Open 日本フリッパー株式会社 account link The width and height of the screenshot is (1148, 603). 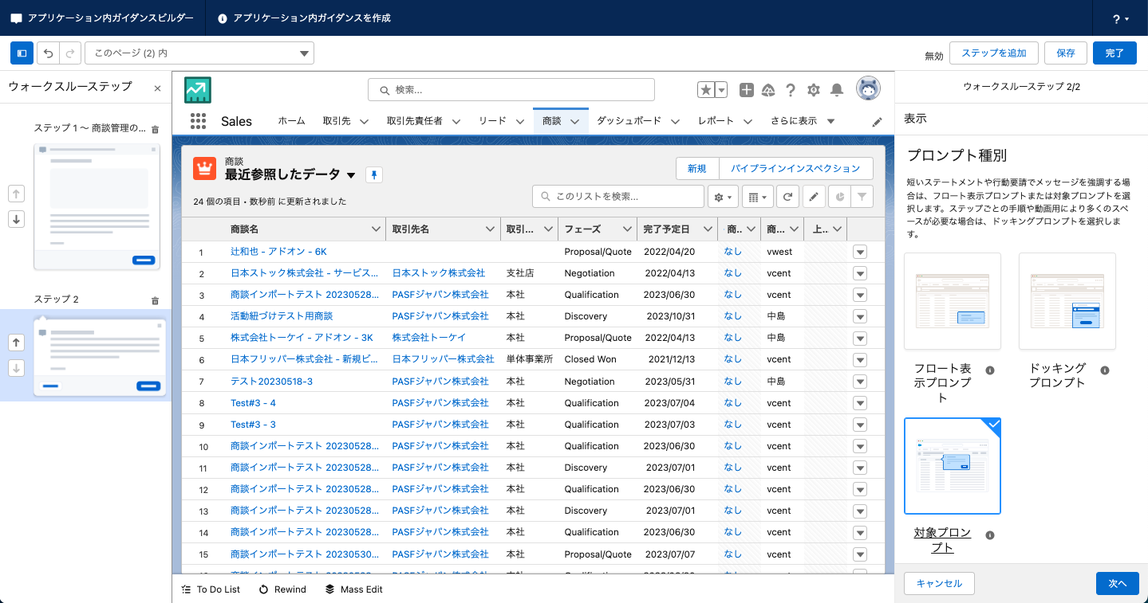[x=443, y=360]
